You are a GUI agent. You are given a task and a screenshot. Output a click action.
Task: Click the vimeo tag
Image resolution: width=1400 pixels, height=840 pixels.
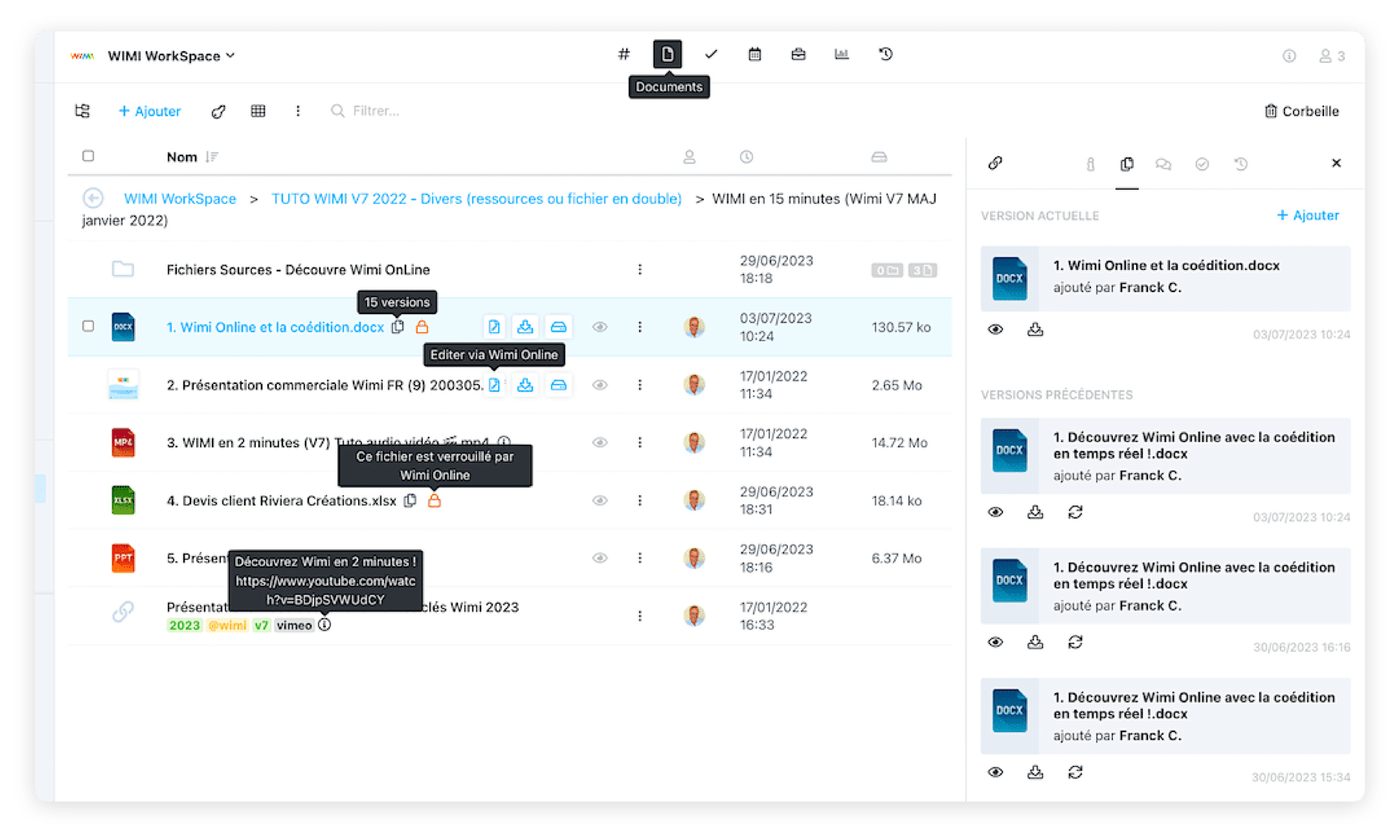click(294, 626)
